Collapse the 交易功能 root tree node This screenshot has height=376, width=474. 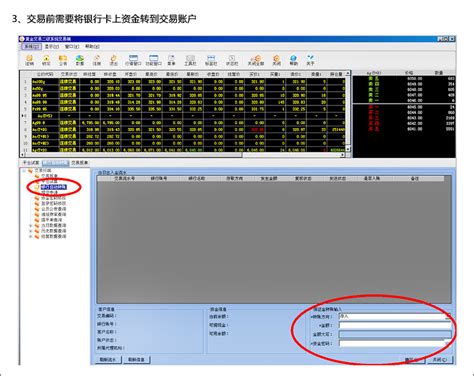pyautogui.click(x=24, y=170)
